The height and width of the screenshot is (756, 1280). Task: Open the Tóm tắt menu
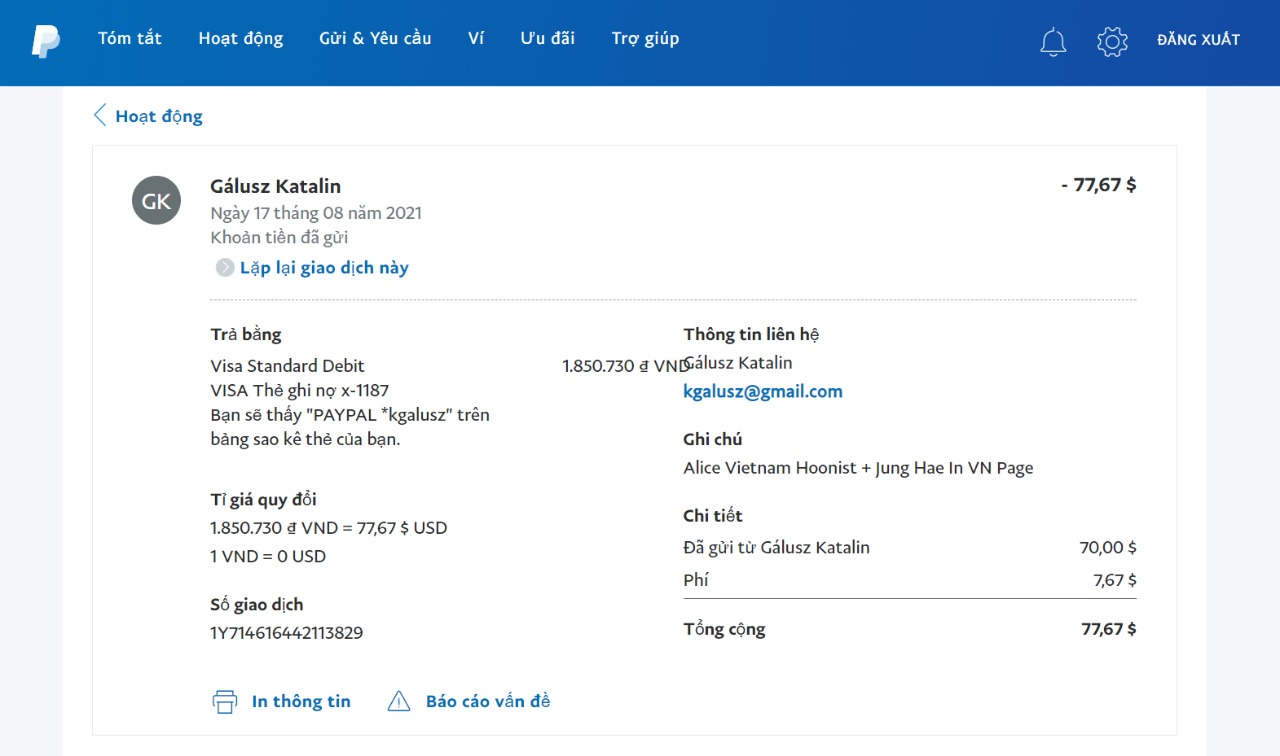coord(130,39)
